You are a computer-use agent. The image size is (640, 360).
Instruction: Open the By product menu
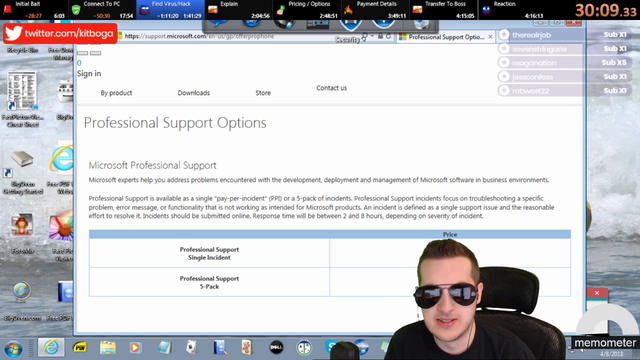[116, 93]
